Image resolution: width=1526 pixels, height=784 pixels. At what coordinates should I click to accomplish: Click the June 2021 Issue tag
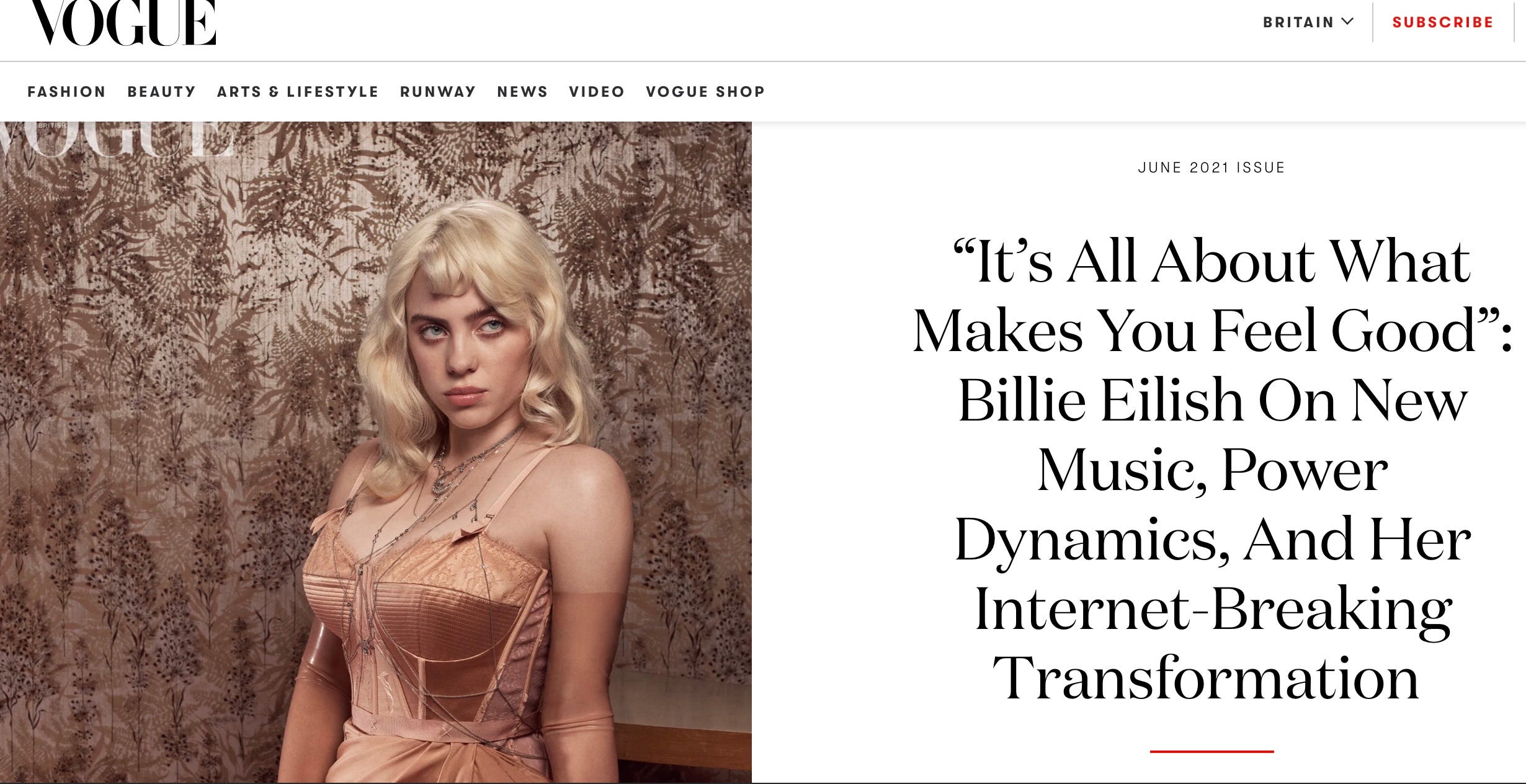1211,167
